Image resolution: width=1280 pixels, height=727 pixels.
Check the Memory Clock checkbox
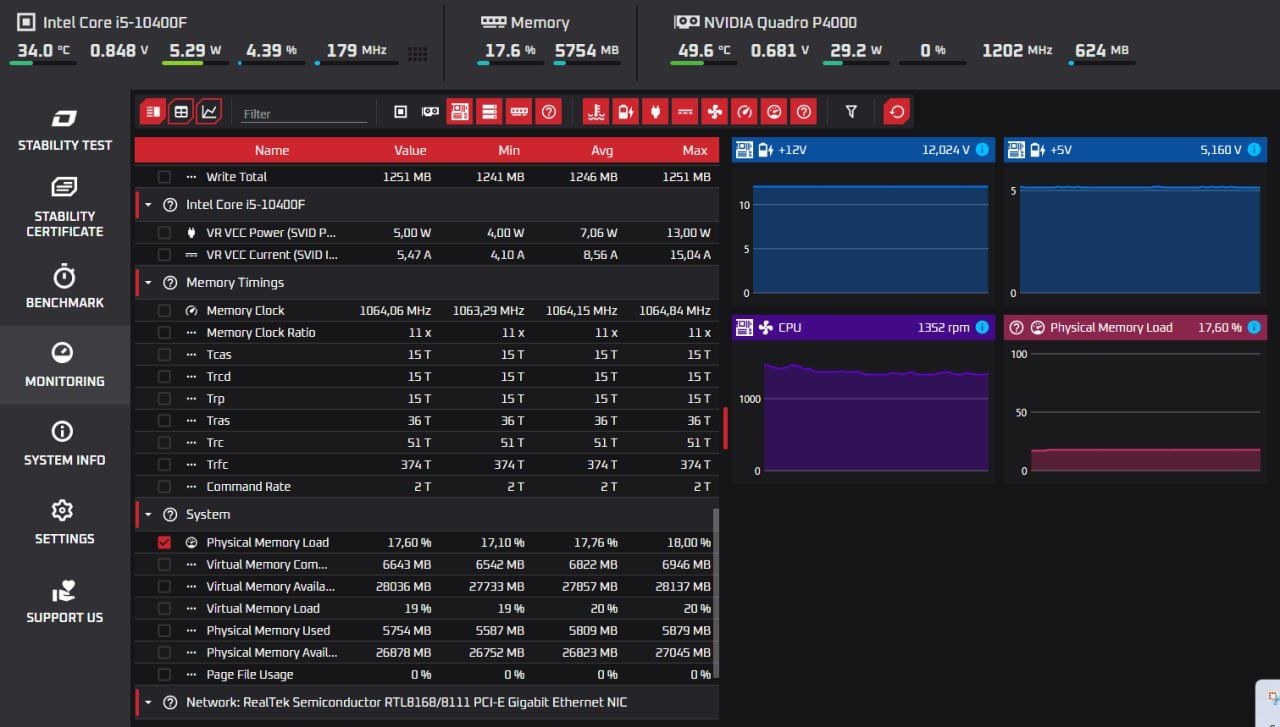pyautogui.click(x=164, y=311)
